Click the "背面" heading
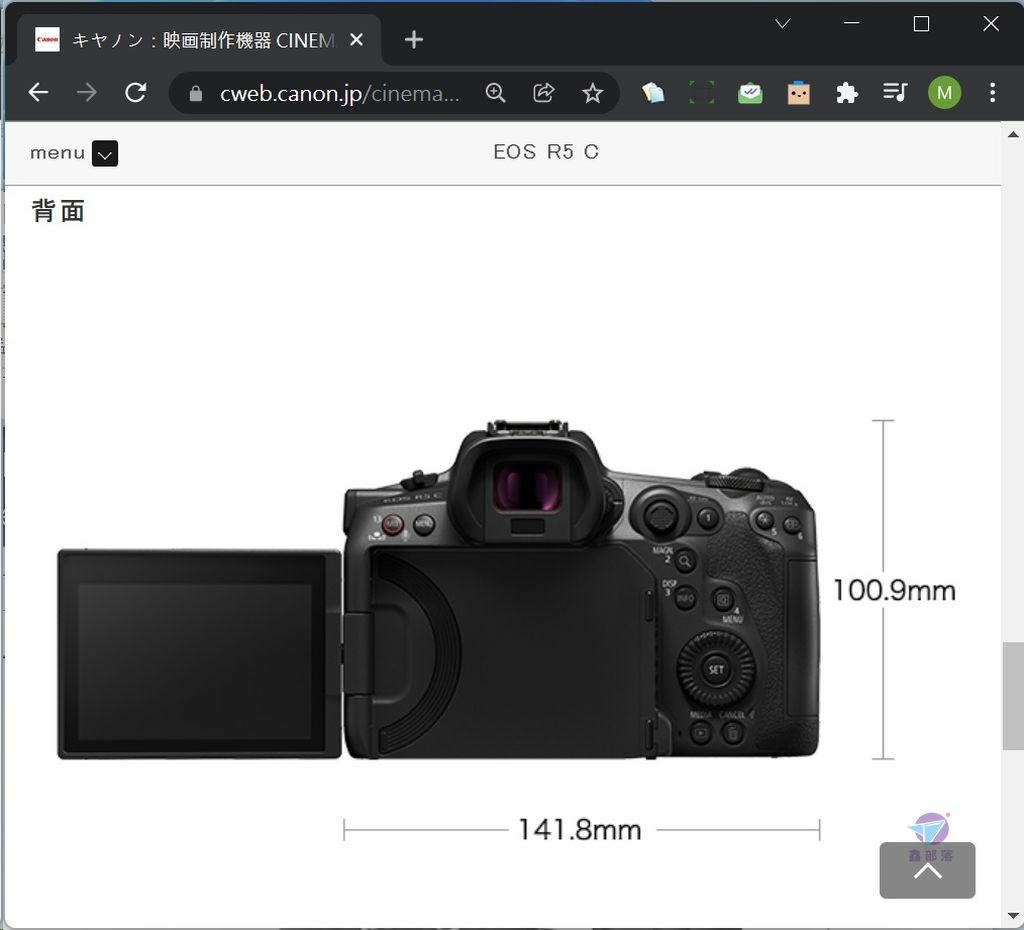The height and width of the screenshot is (930, 1024). point(58,211)
